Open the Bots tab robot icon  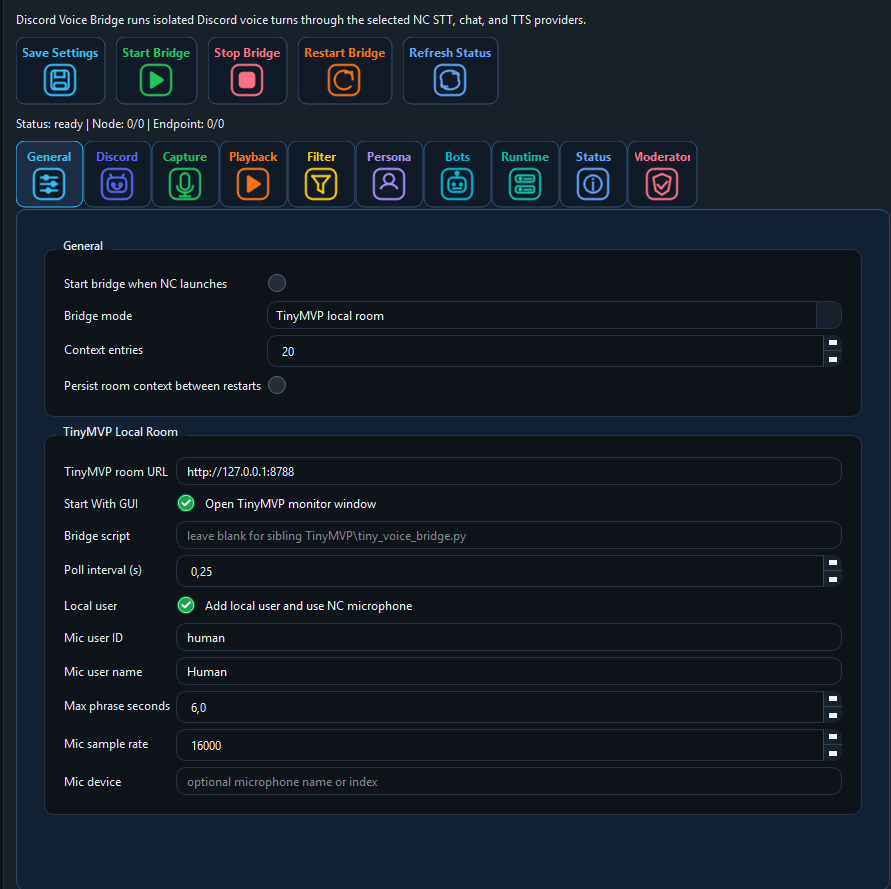(457, 184)
